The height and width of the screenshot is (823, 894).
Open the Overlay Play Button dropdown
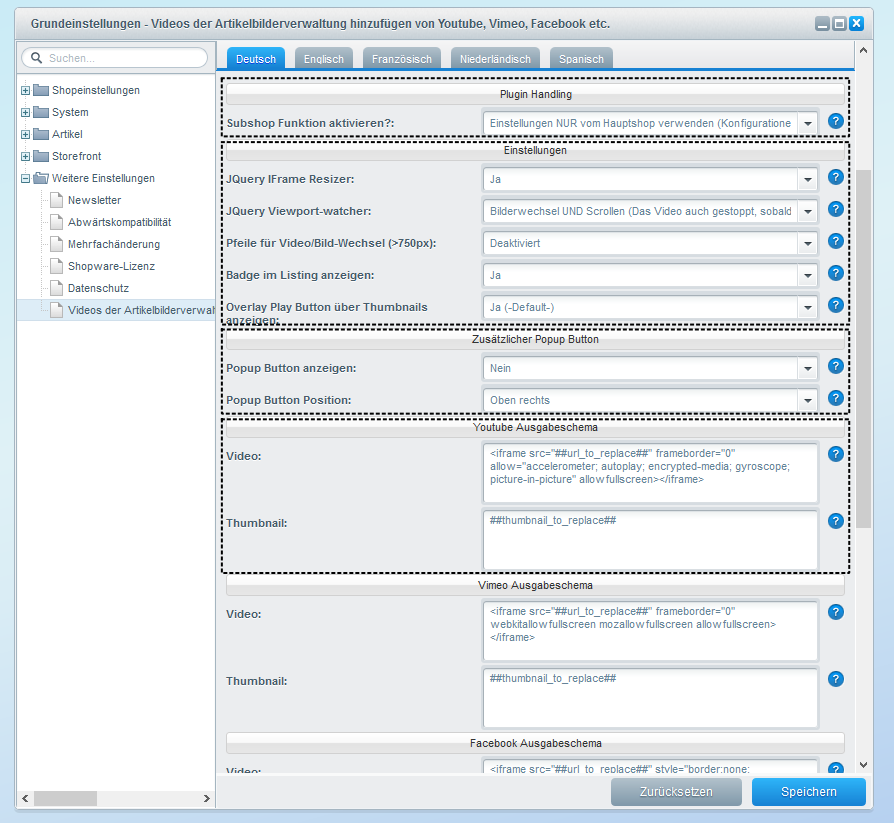click(x=808, y=307)
